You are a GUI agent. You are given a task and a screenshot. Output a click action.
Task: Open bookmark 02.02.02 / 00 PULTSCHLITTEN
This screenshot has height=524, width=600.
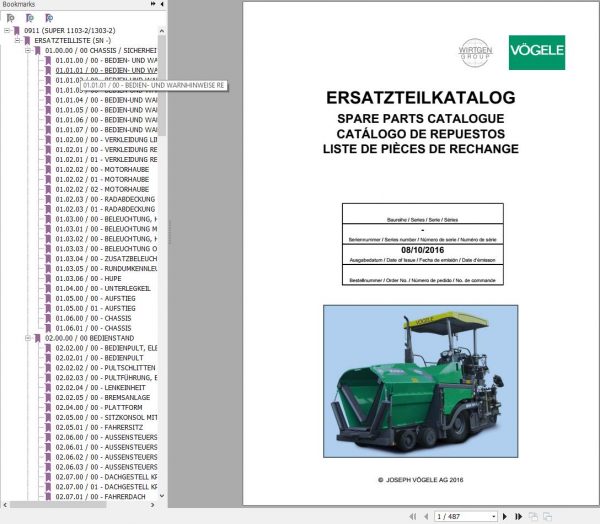pos(105,367)
